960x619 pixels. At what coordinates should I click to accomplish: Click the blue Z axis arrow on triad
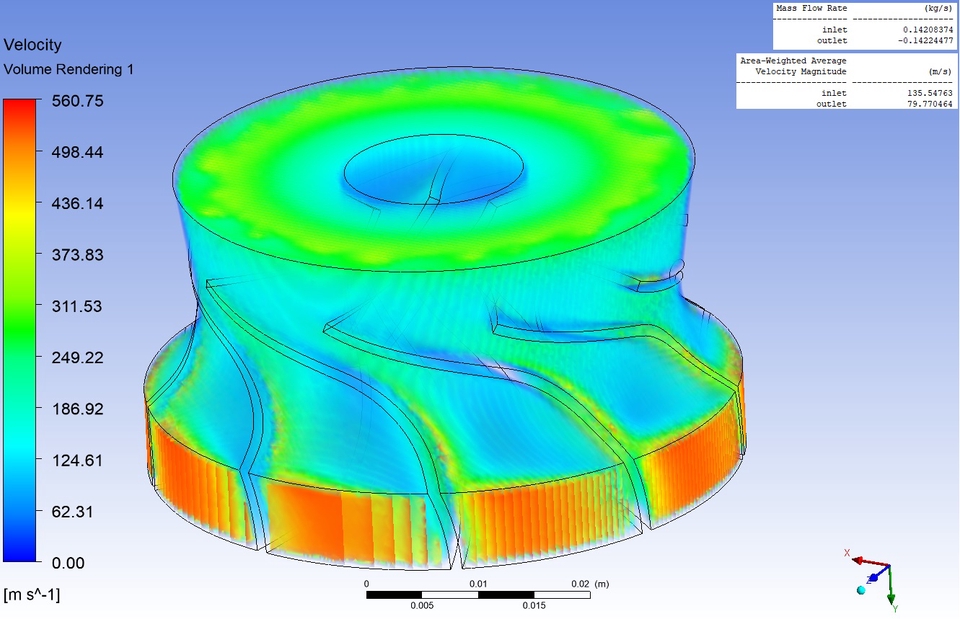(x=874, y=578)
